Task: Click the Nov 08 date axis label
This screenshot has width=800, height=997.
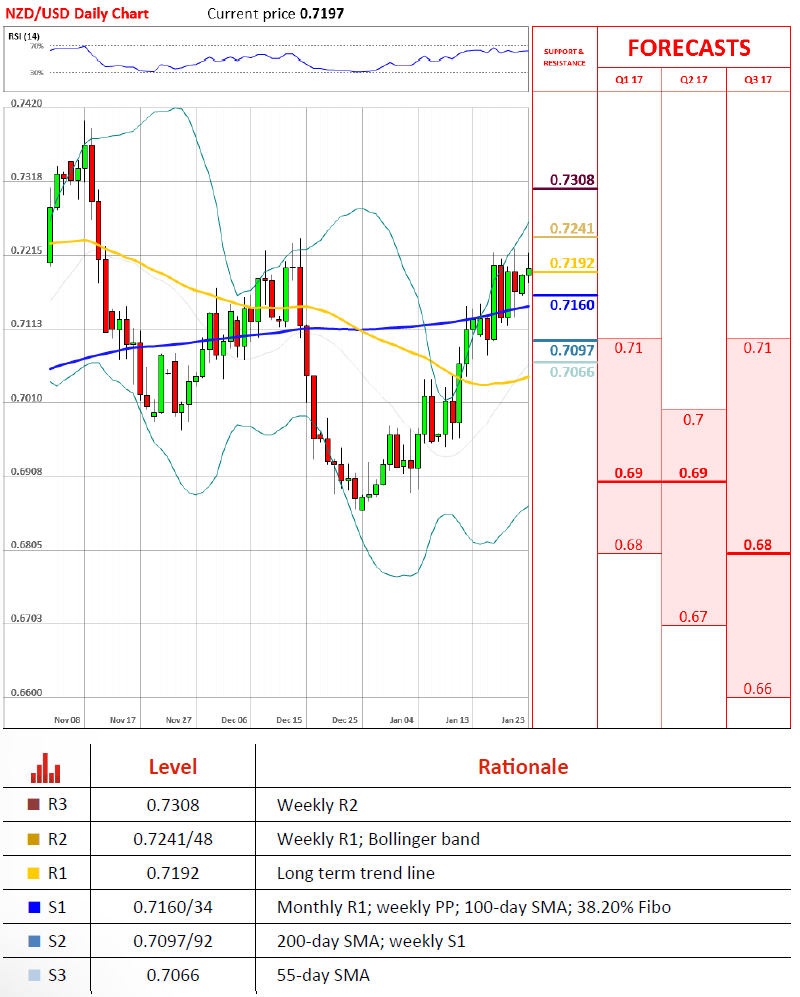Action: (67, 720)
